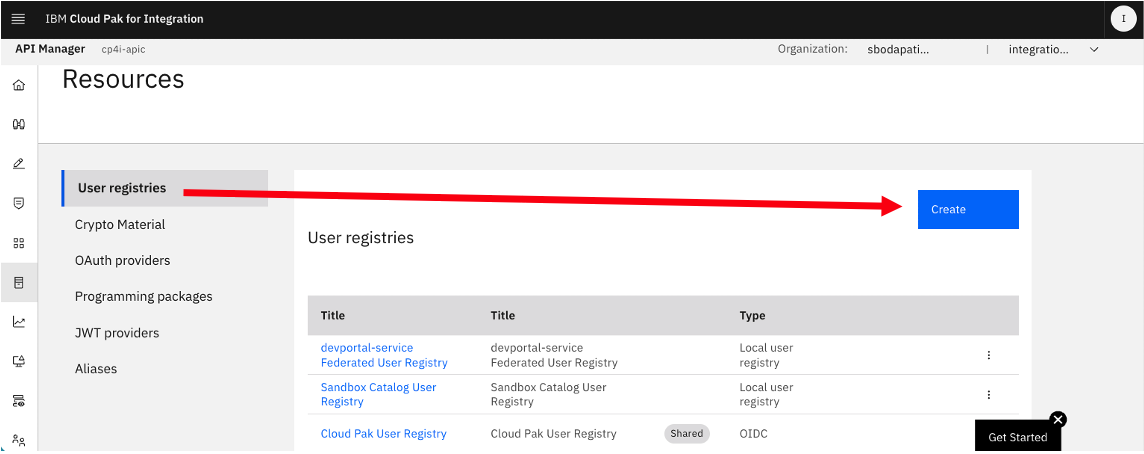Open OAuth providers section
This screenshot has width=1144, height=454.
123,261
